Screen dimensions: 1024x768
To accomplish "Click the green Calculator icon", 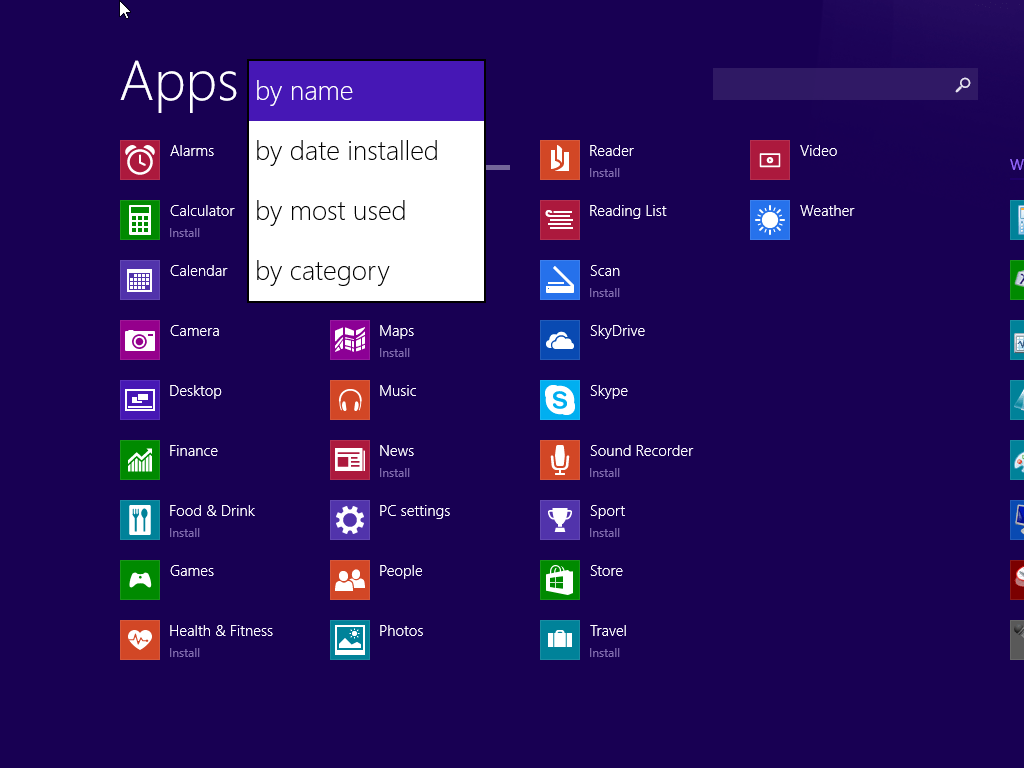I will pyautogui.click(x=140, y=220).
